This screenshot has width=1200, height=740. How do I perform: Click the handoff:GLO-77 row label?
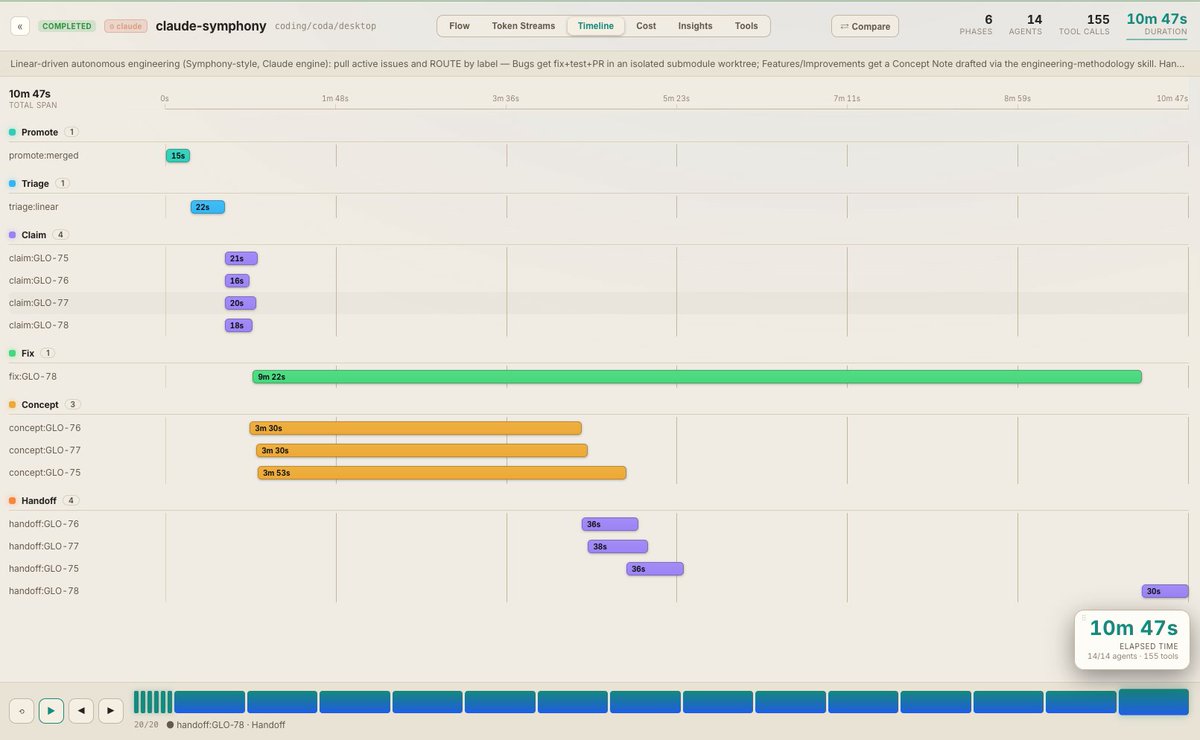(x=44, y=546)
